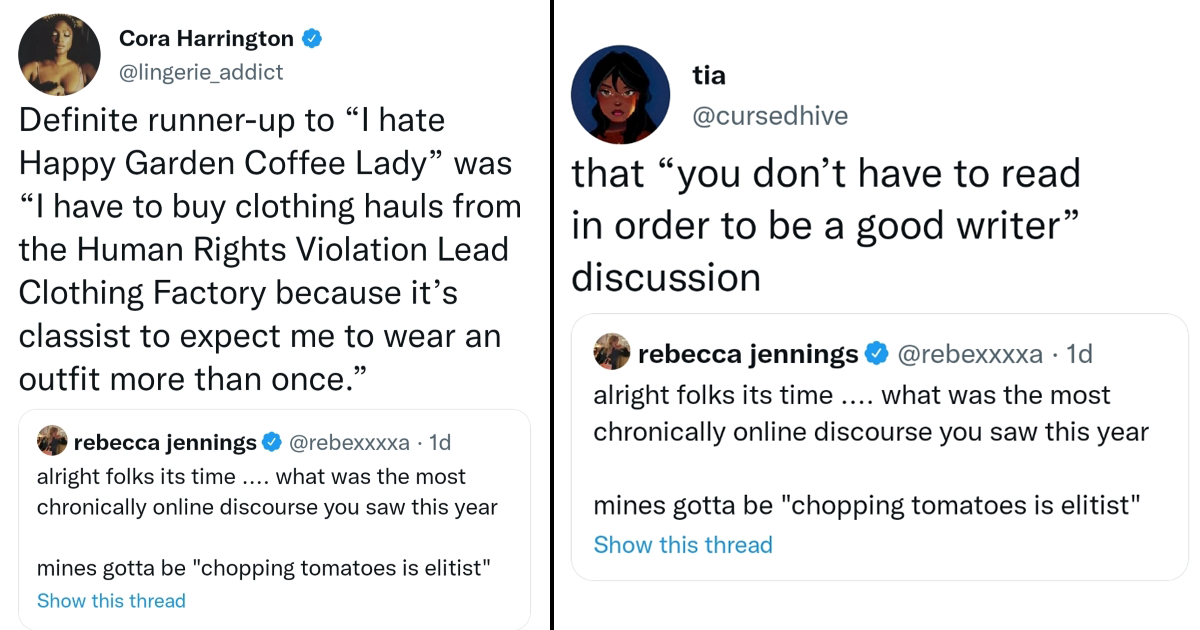Open Cora Harrington's profile picture
Image resolution: width=1200 pixels, height=630 pixels.
[59, 54]
